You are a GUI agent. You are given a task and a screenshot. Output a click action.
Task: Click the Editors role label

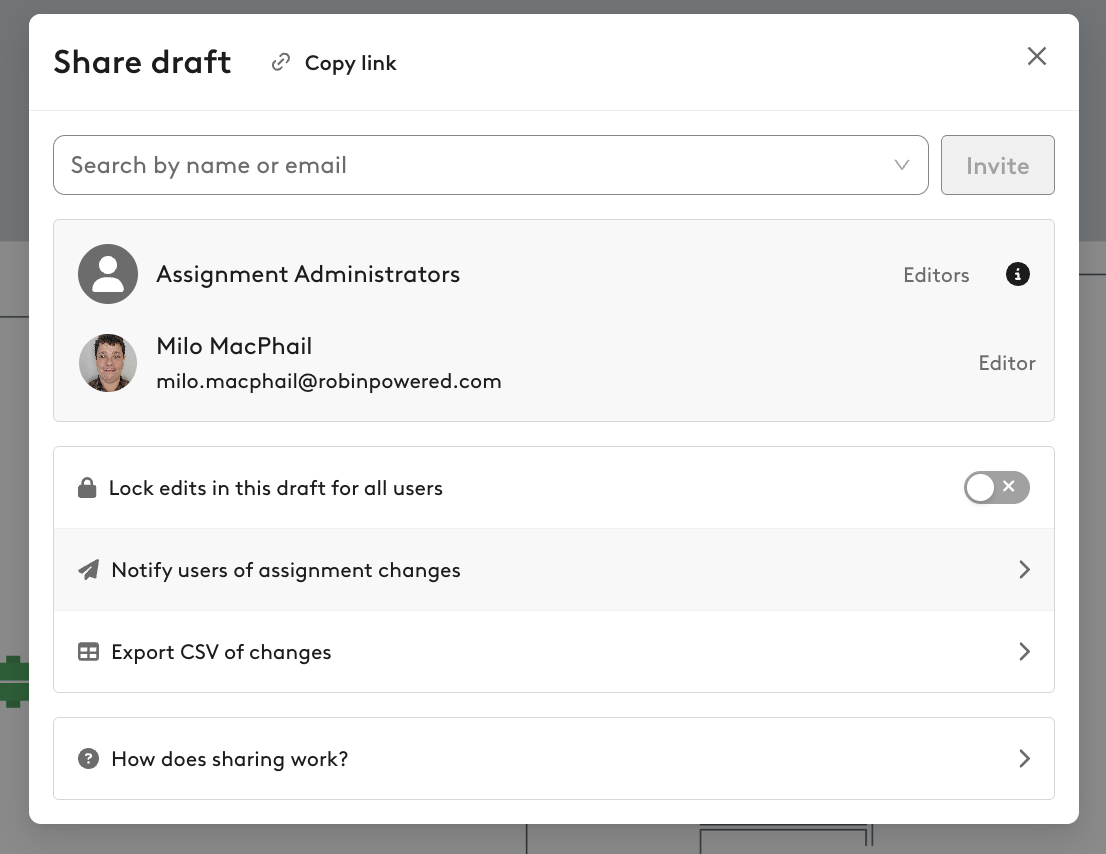[x=936, y=275]
